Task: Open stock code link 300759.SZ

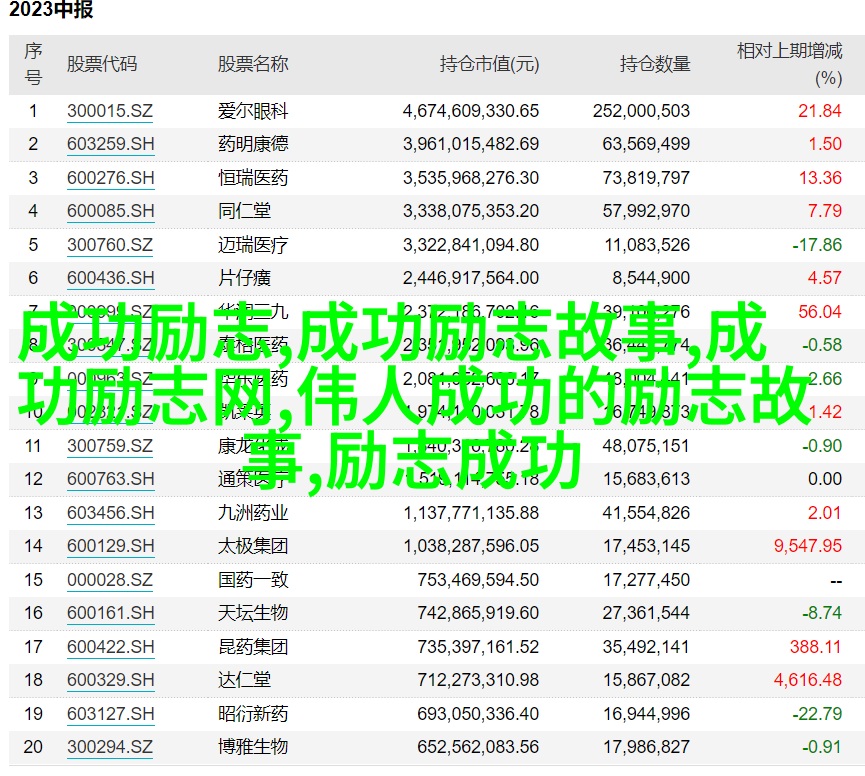Action: (x=110, y=446)
